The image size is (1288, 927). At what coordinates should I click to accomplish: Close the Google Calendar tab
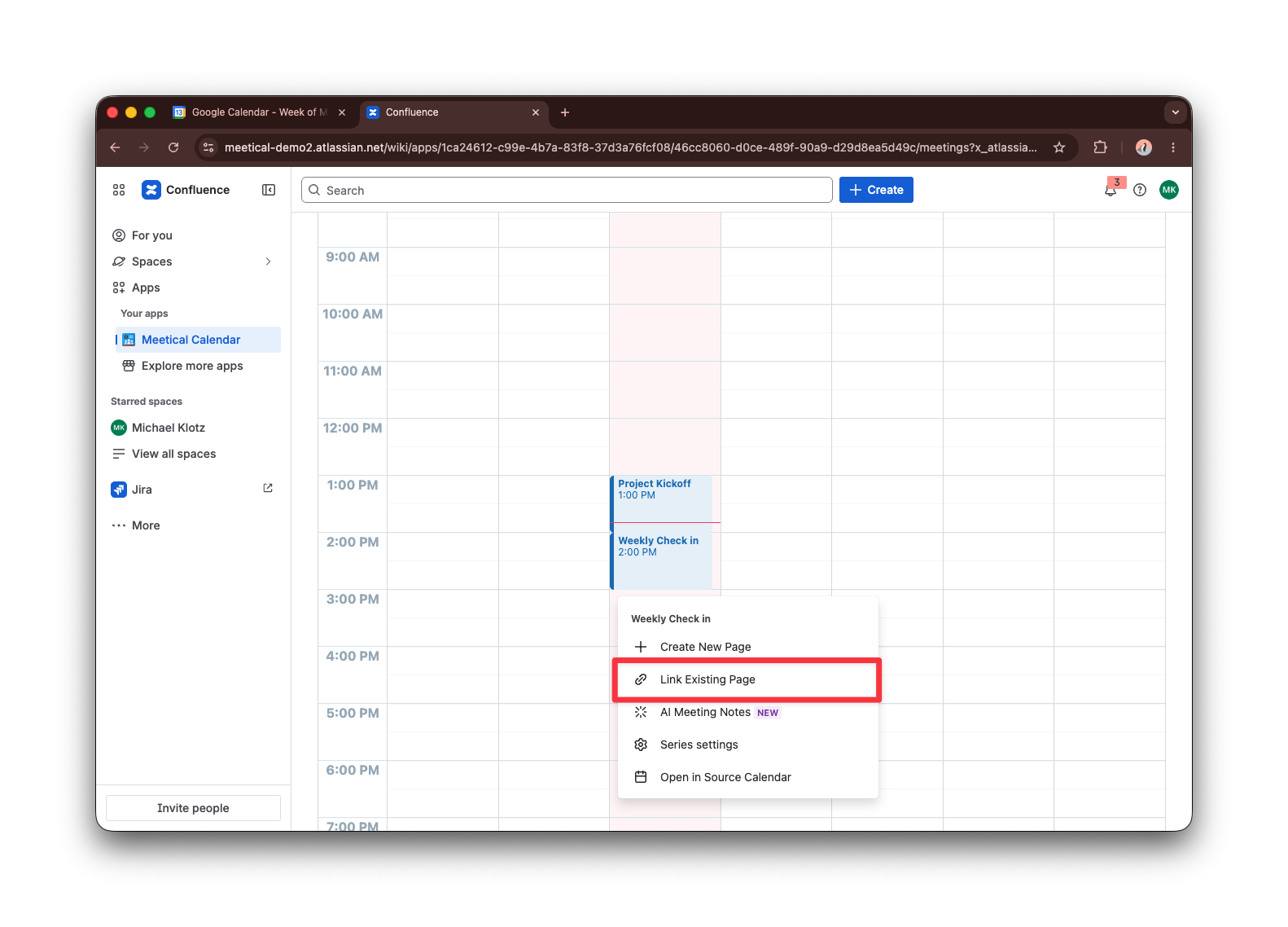tap(342, 112)
